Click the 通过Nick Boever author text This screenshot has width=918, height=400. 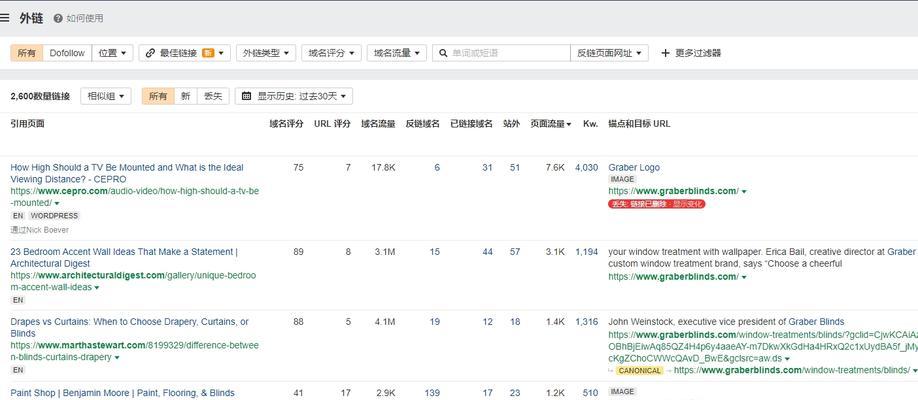click(x=39, y=230)
